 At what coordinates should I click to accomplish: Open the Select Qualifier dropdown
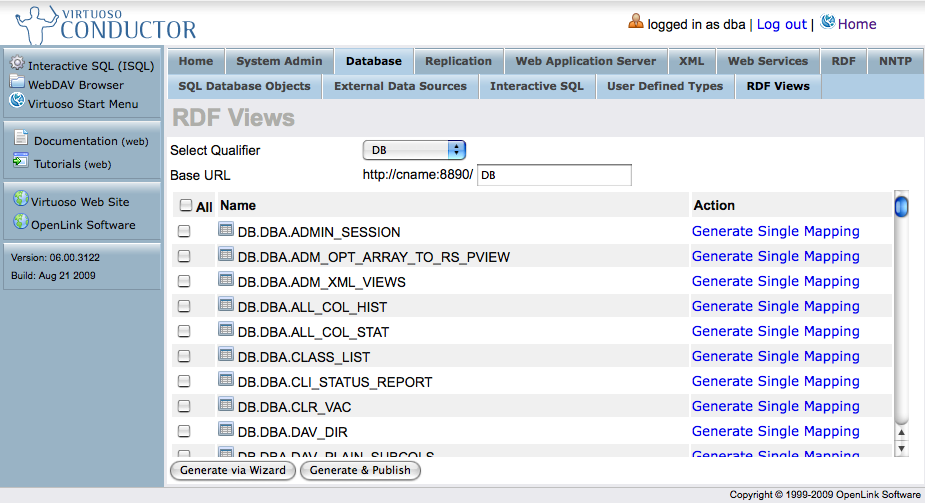point(414,150)
